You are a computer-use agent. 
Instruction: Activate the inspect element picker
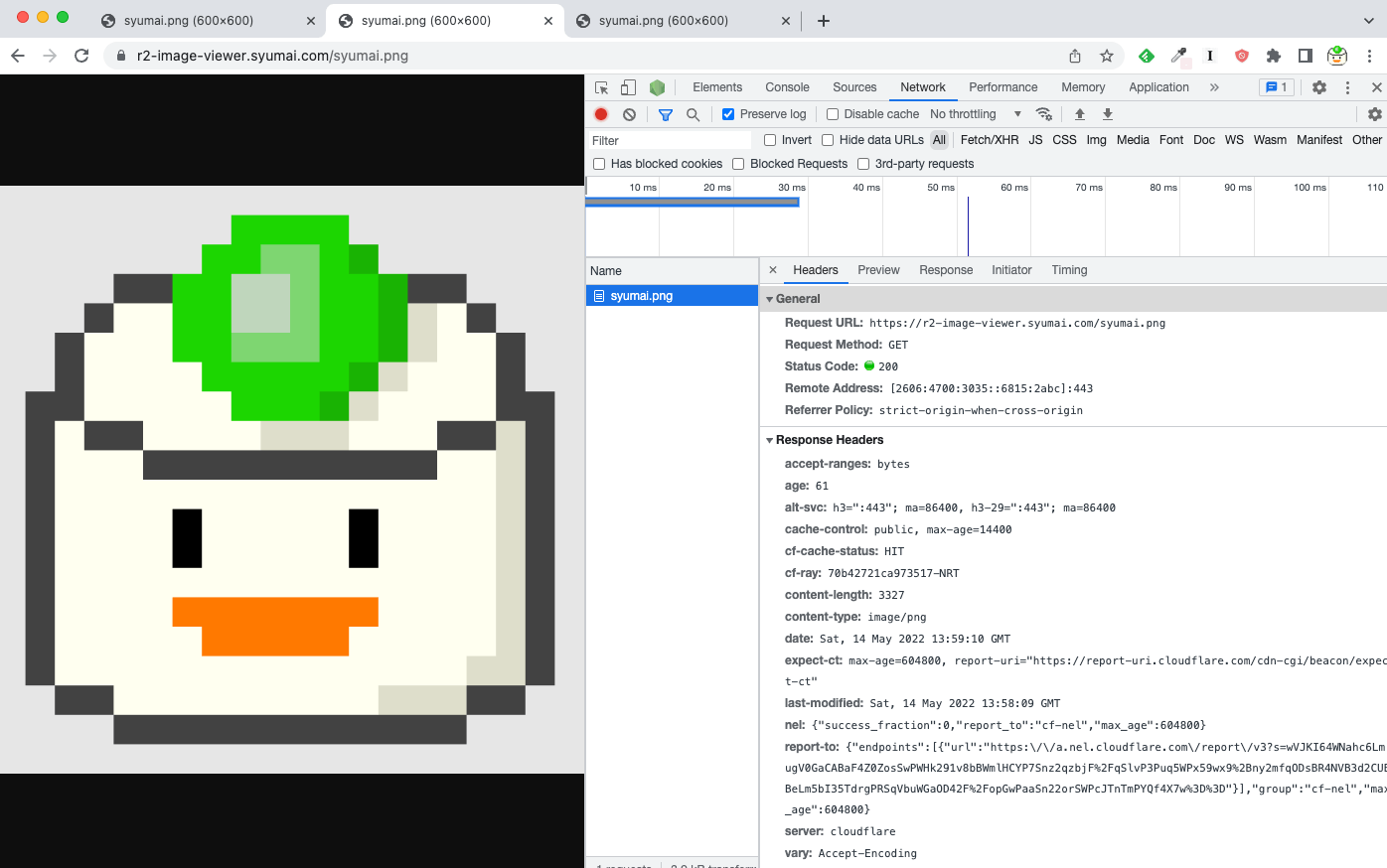coord(601,87)
